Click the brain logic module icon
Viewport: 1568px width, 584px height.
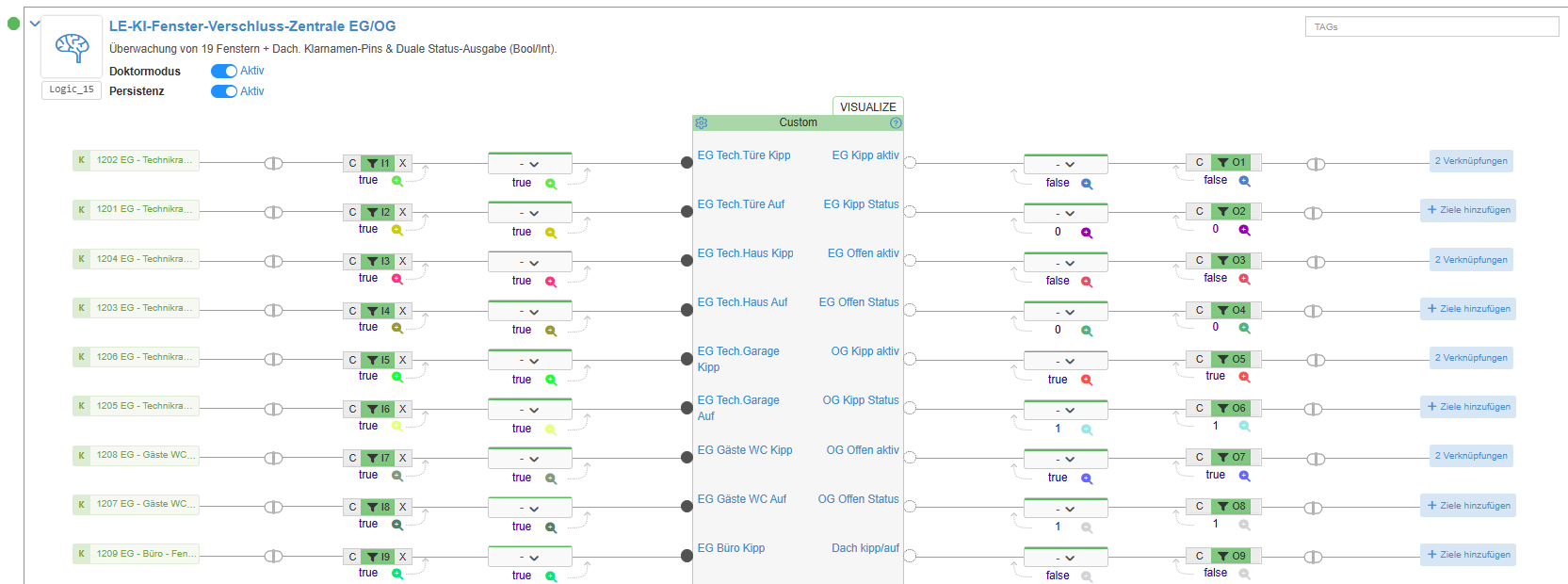click(72, 46)
